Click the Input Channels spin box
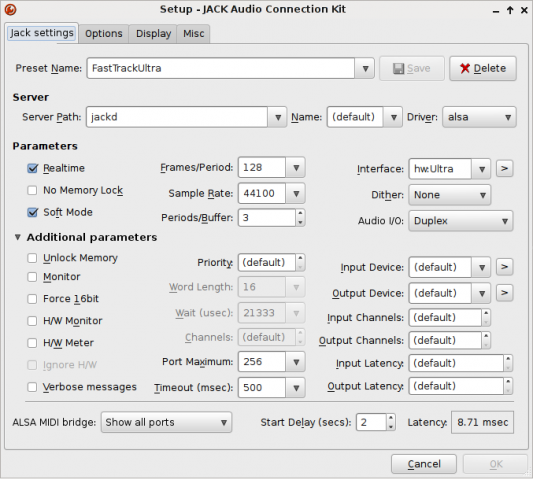 coord(449,318)
